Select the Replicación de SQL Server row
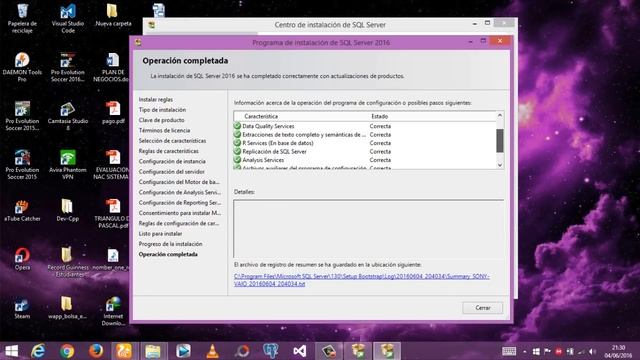The width and height of the screenshot is (640, 360). pyautogui.click(x=364, y=151)
